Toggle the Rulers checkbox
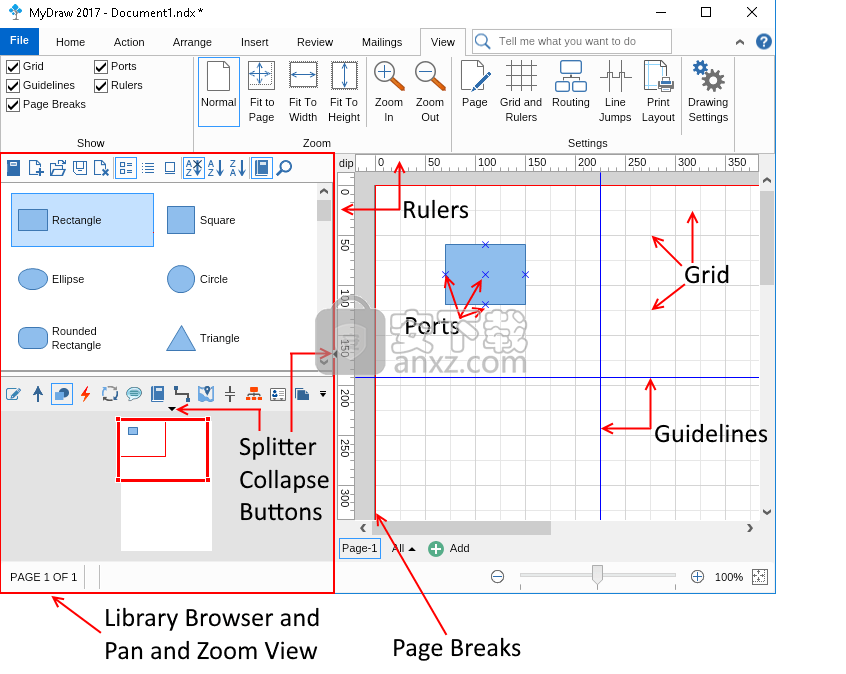The width and height of the screenshot is (846, 674). (101, 86)
